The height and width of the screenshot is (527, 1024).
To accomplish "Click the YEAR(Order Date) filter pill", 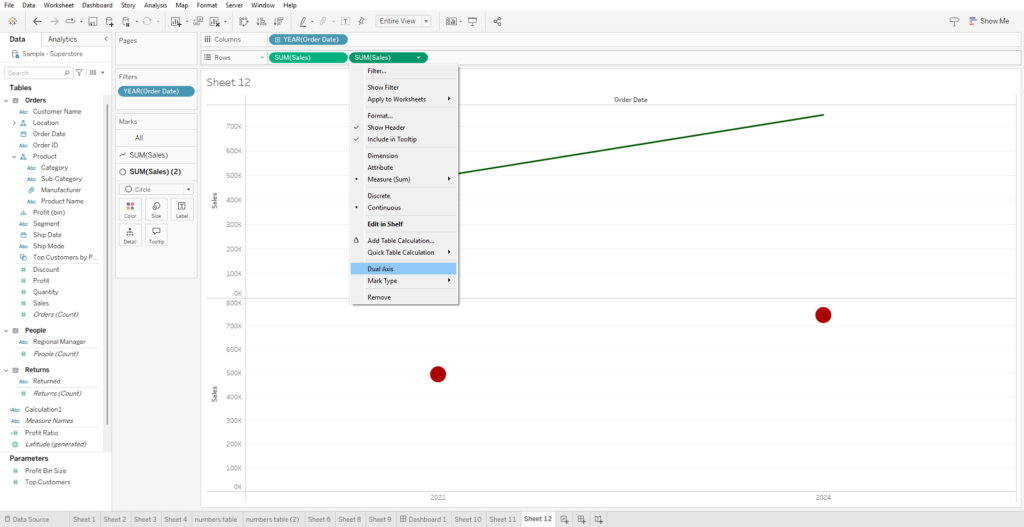I will point(156,91).
